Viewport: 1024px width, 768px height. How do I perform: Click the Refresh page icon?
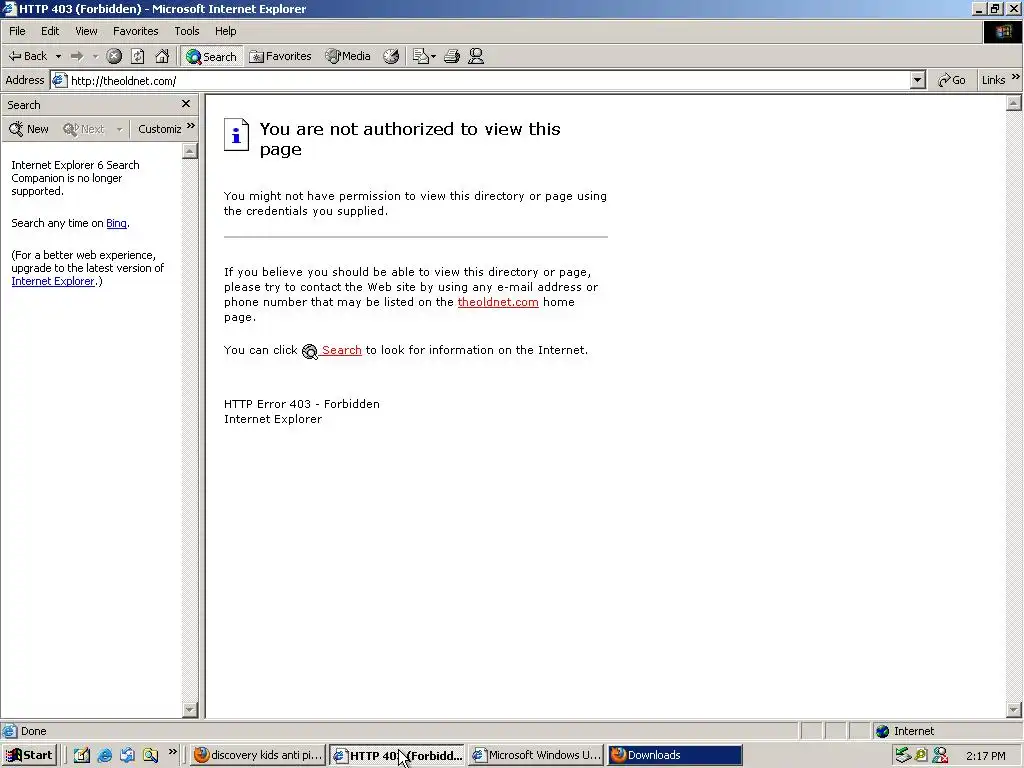coord(138,56)
